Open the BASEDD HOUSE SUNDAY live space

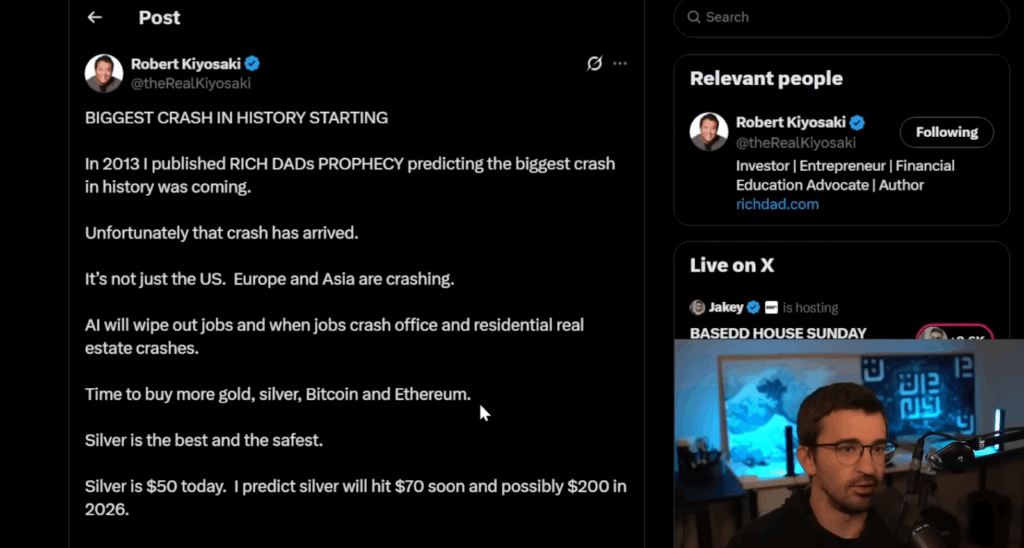point(778,332)
